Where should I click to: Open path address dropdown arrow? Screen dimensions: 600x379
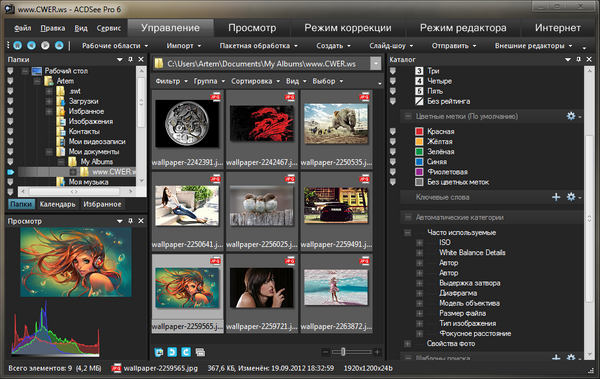[376, 64]
